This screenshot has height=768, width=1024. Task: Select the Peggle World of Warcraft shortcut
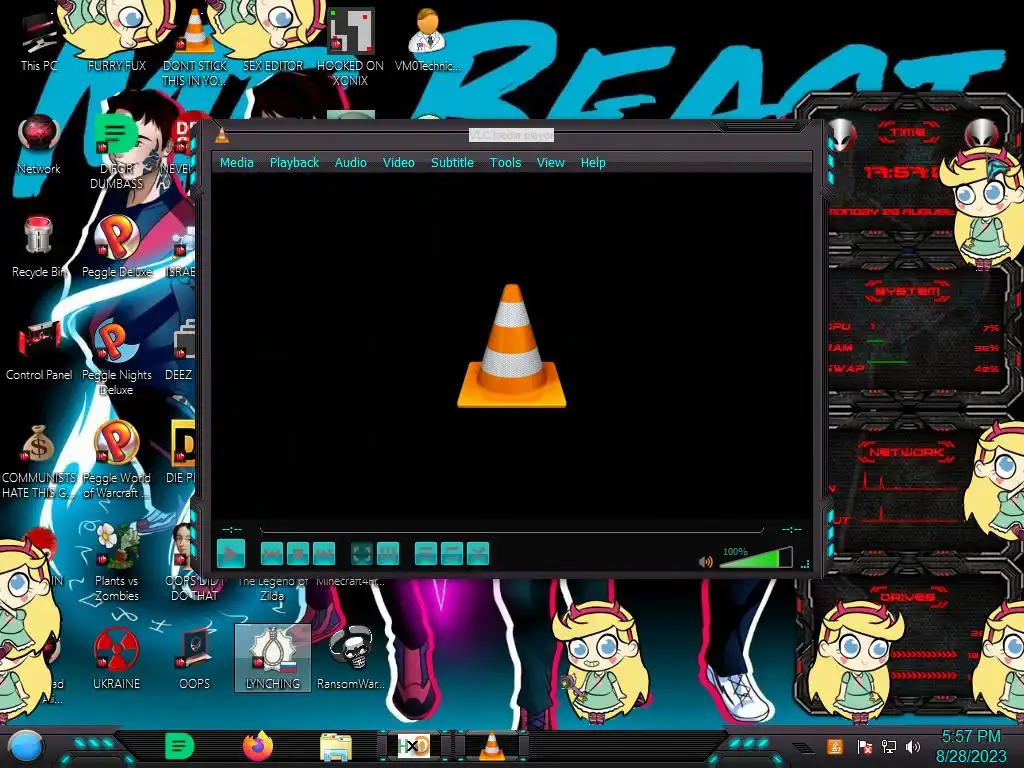pyautogui.click(x=117, y=460)
